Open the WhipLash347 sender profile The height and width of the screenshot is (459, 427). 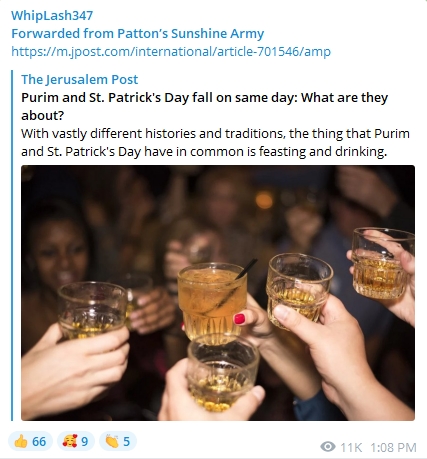click(x=52, y=15)
